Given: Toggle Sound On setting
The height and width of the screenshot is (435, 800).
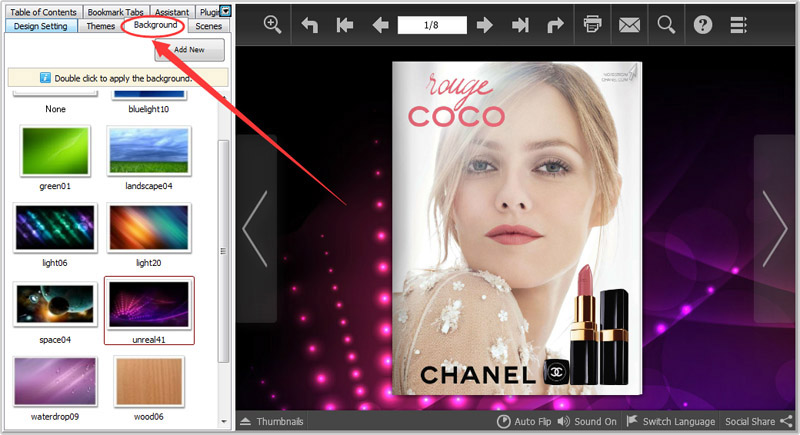Looking at the screenshot, I should (x=587, y=422).
